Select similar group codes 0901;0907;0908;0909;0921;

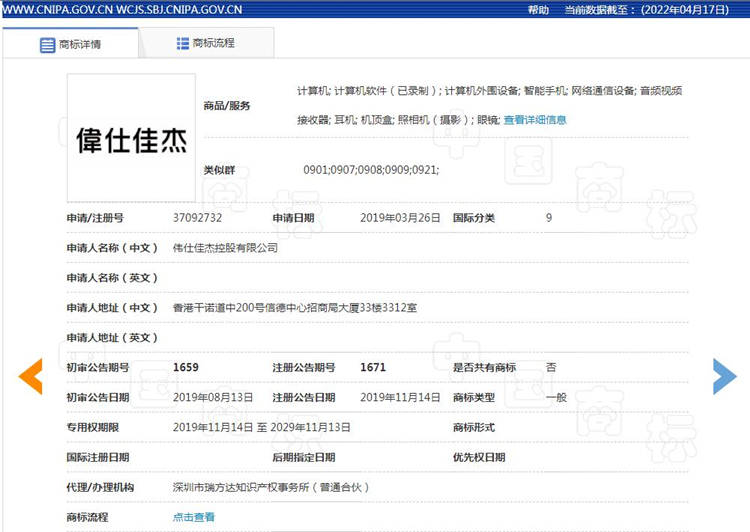point(371,170)
